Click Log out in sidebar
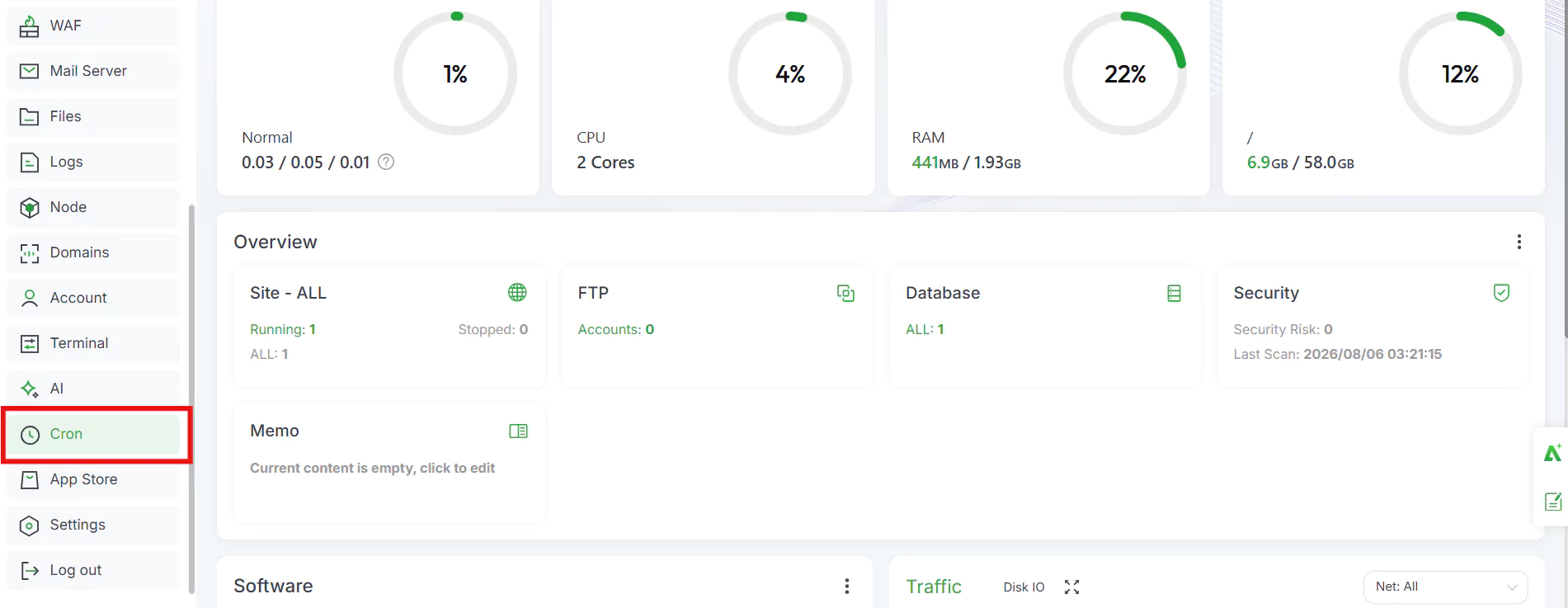The height and width of the screenshot is (608, 1568). [x=93, y=570]
